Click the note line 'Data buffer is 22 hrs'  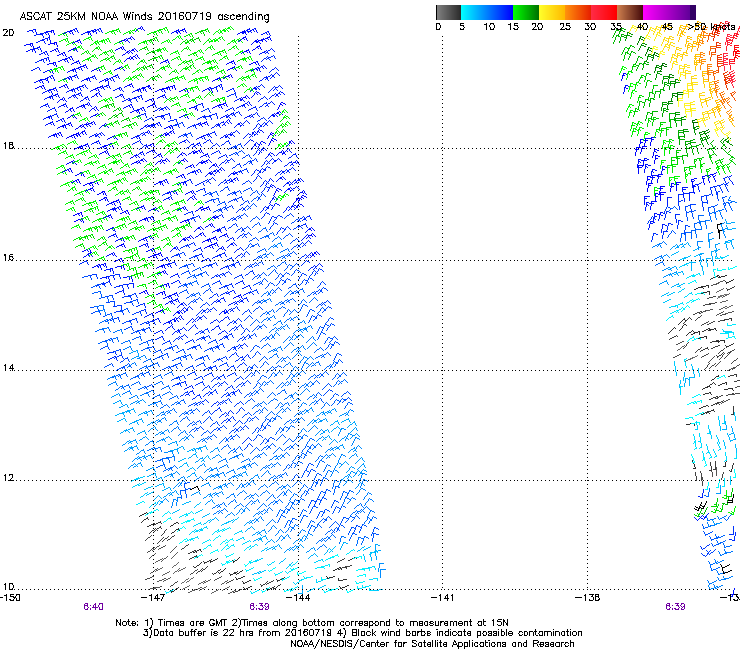point(362,633)
